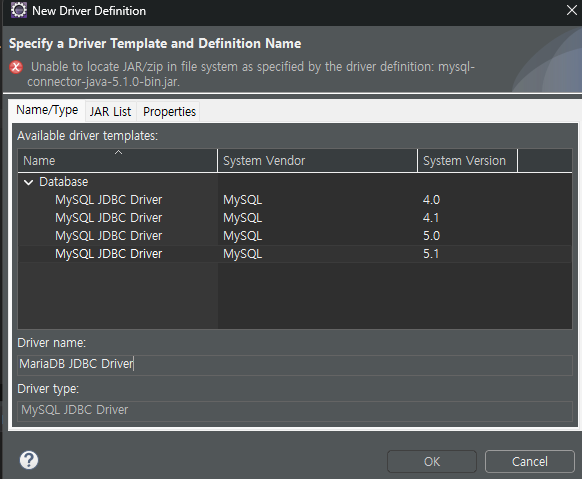
Task: Select MySQL JDBC Driver version 4.1 row
Action: pyautogui.click(x=295, y=218)
